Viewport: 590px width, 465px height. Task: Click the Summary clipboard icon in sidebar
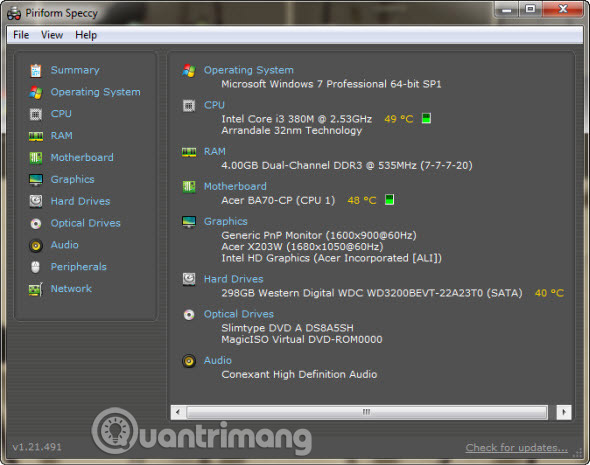(x=36, y=70)
